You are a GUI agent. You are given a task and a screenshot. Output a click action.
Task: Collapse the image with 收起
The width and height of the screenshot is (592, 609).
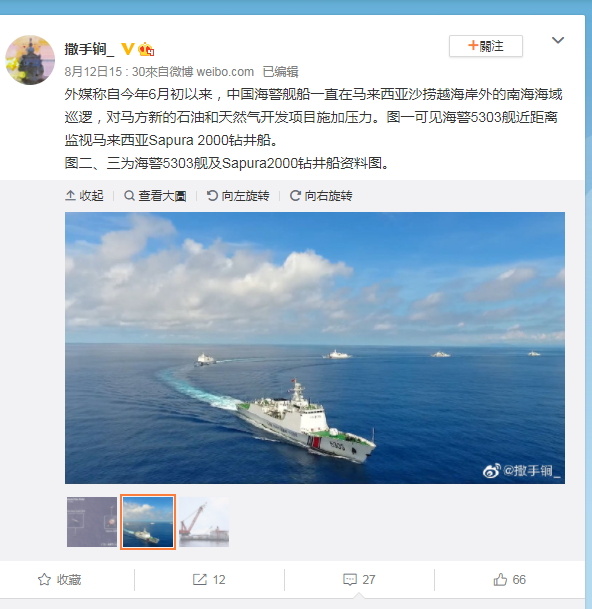[84, 195]
